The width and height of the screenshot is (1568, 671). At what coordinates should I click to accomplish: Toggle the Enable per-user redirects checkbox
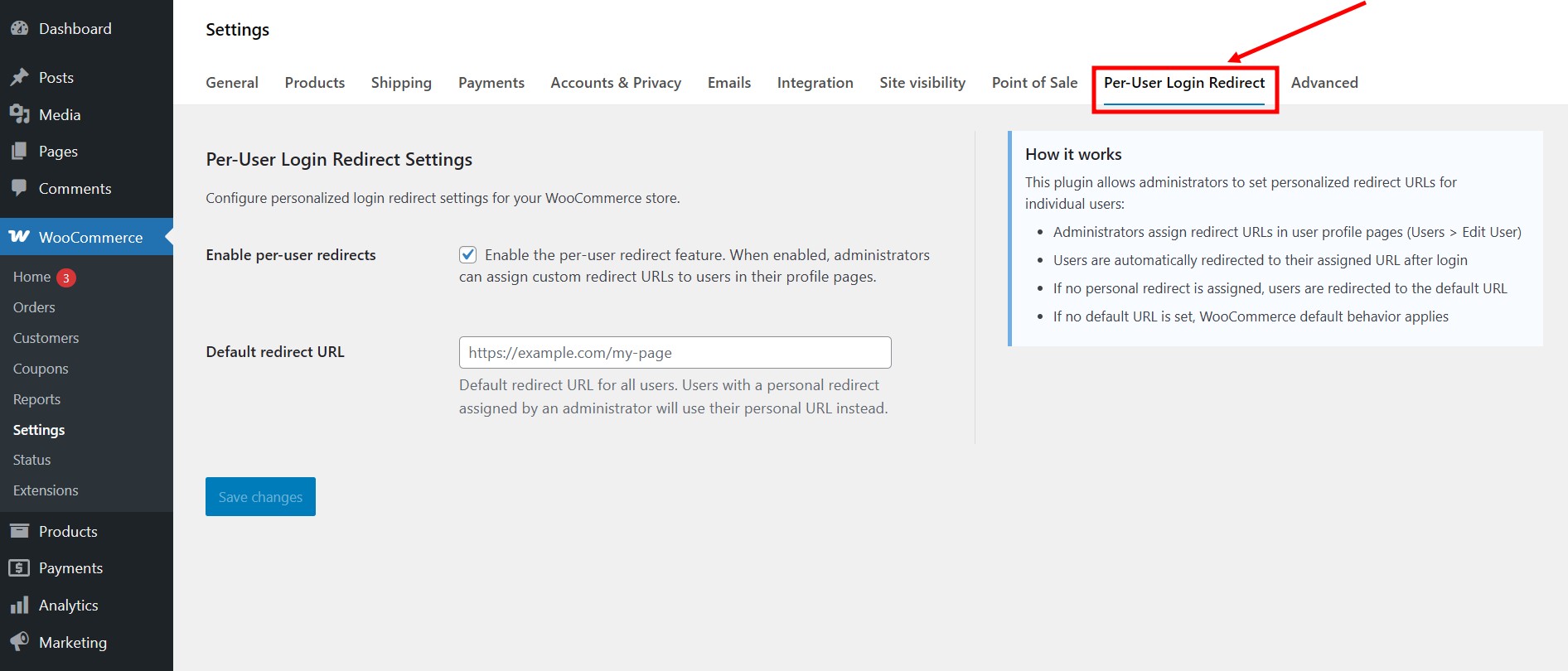(x=468, y=254)
